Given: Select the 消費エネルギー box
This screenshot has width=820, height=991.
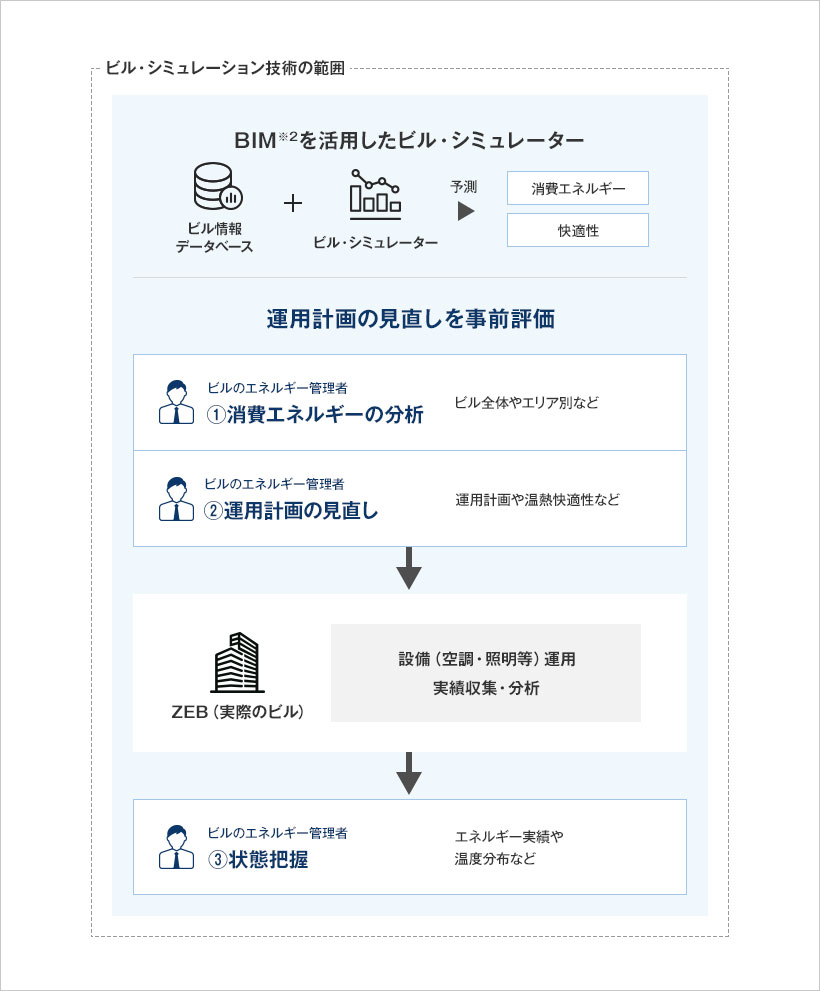Looking at the screenshot, I should pos(578,188).
